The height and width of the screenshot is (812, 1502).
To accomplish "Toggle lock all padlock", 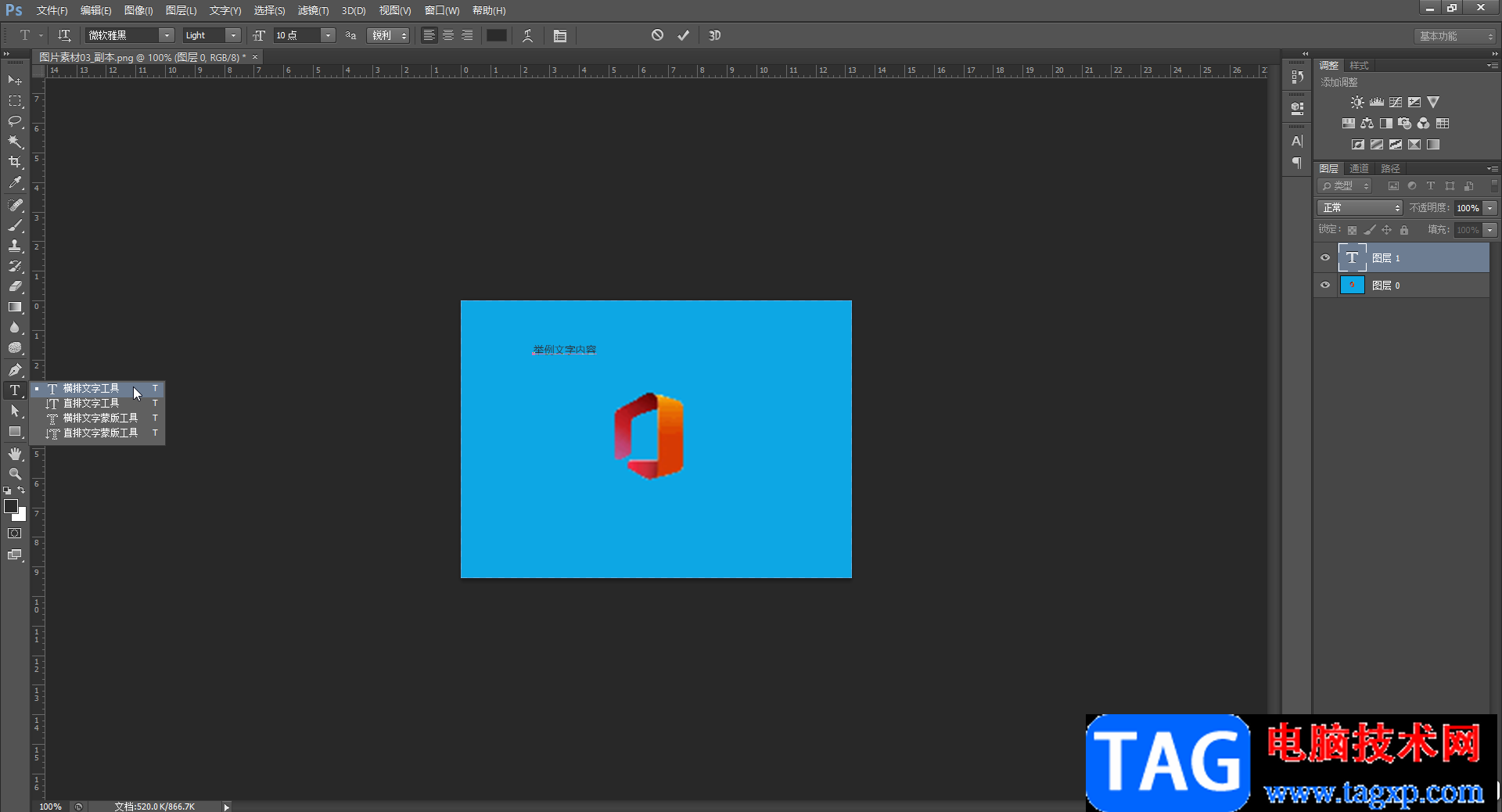I will pos(1404,230).
